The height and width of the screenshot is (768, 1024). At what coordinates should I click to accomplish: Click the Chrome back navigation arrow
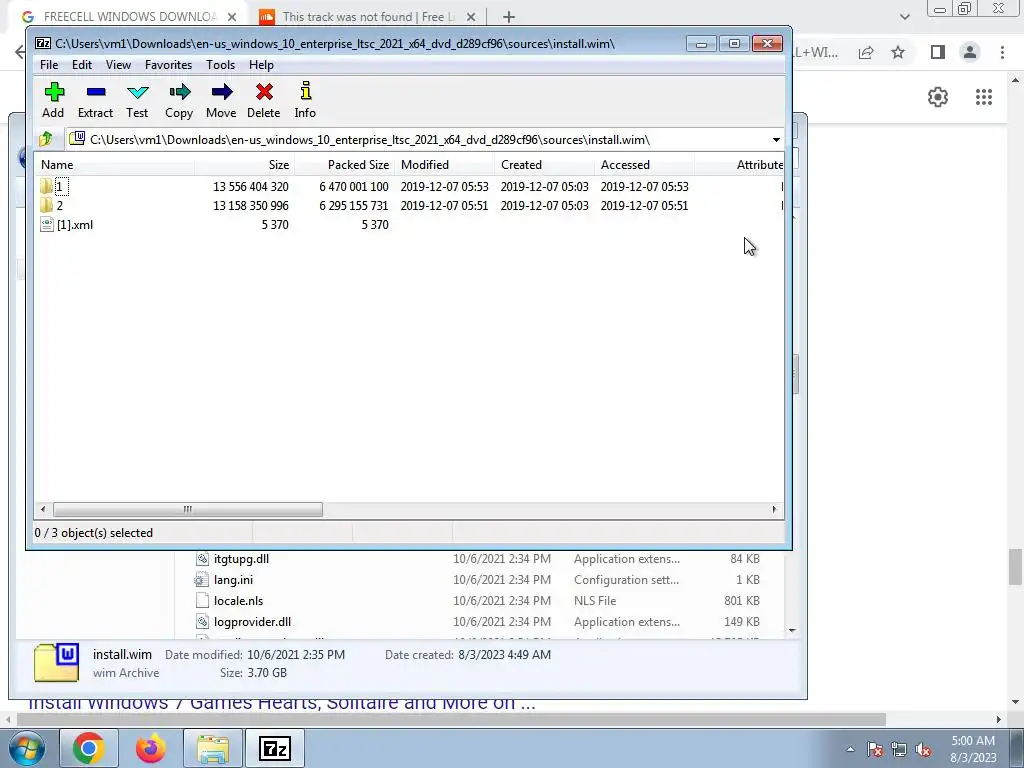(x=20, y=52)
